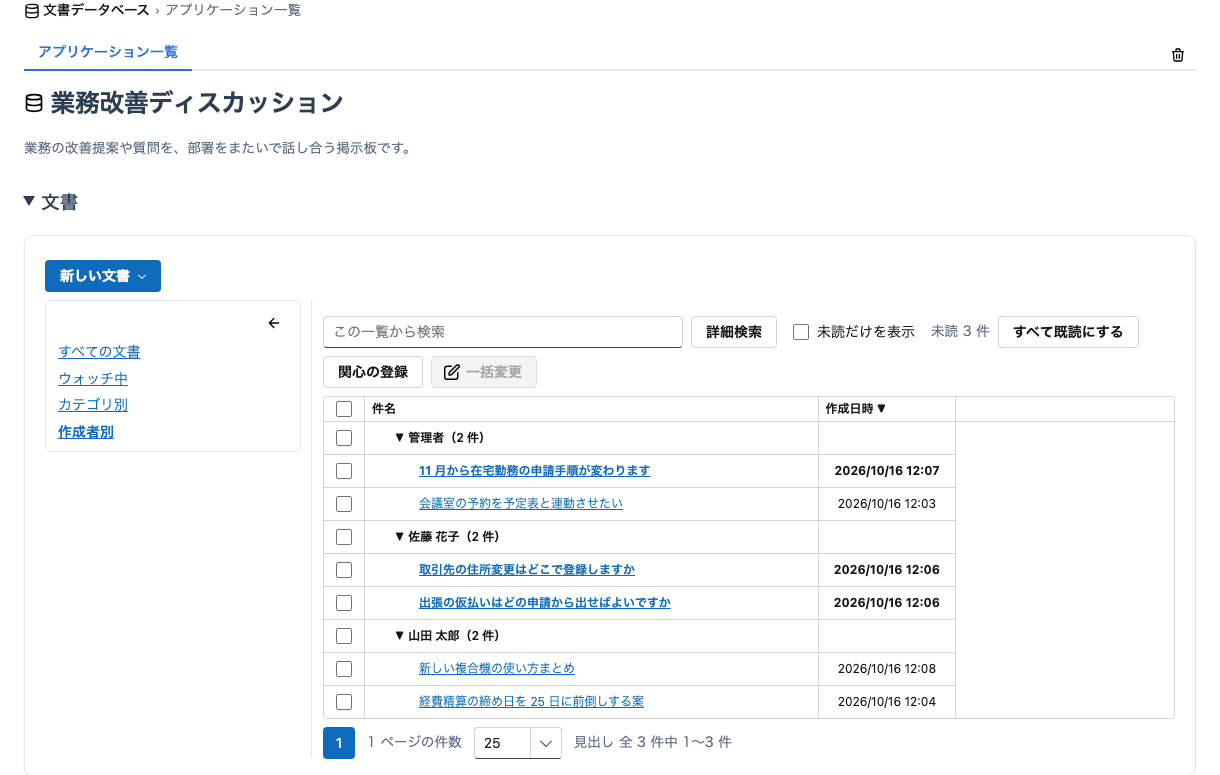The width and height of the screenshot is (1220, 775).
Task: Focus the この一覧から検索 search box
Action: pos(503,332)
